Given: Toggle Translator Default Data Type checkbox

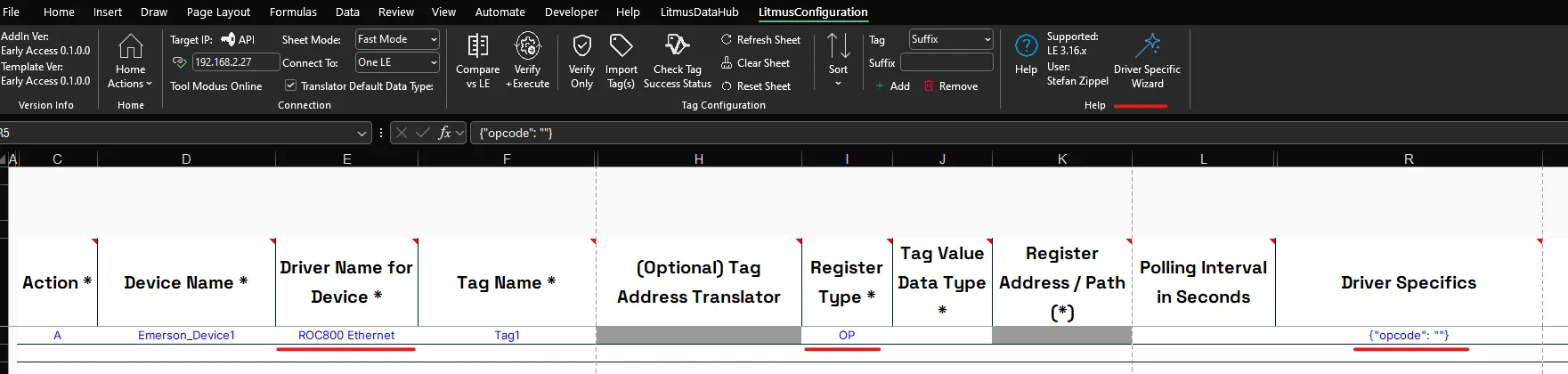Looking at the screenshot, I should 290,85.
